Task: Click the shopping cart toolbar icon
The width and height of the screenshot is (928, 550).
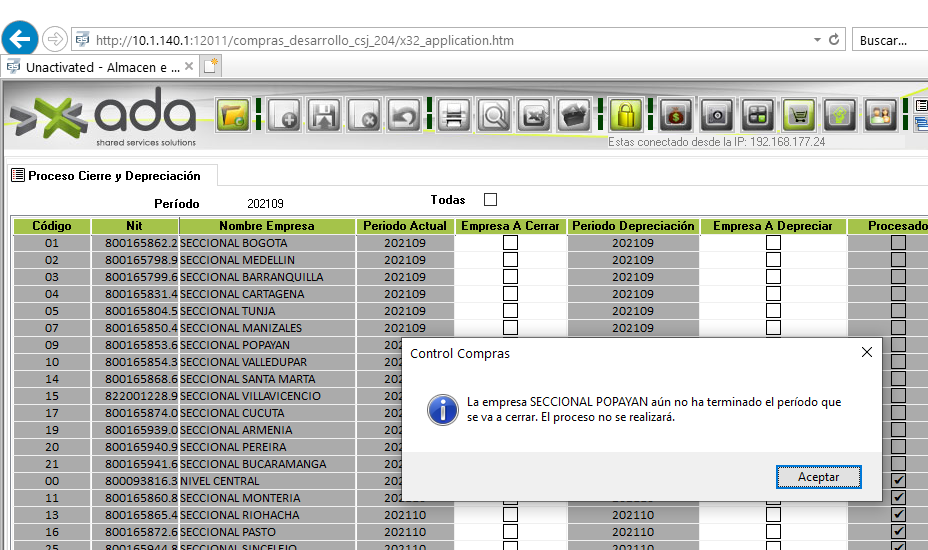Action: [798, 116]
